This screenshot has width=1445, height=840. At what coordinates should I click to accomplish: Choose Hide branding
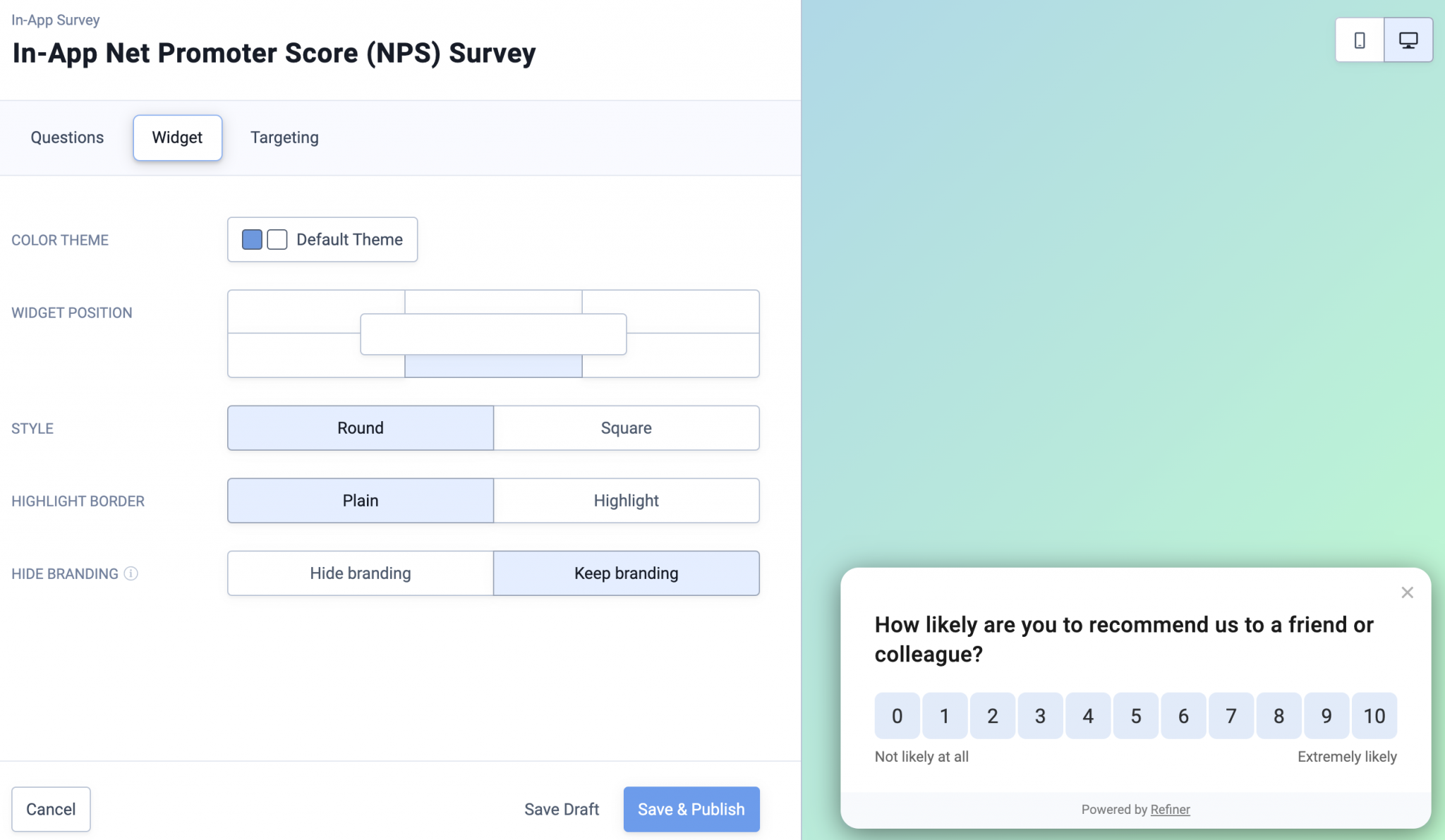(360, 573)
